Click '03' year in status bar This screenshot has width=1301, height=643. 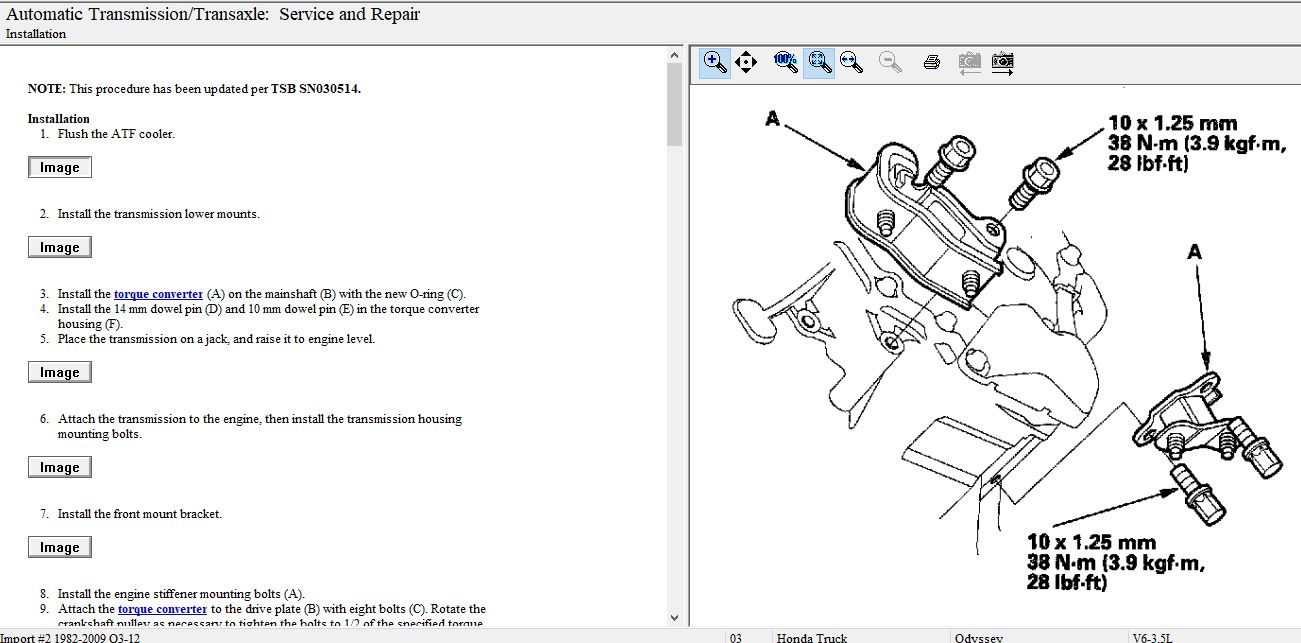point(737,637)
